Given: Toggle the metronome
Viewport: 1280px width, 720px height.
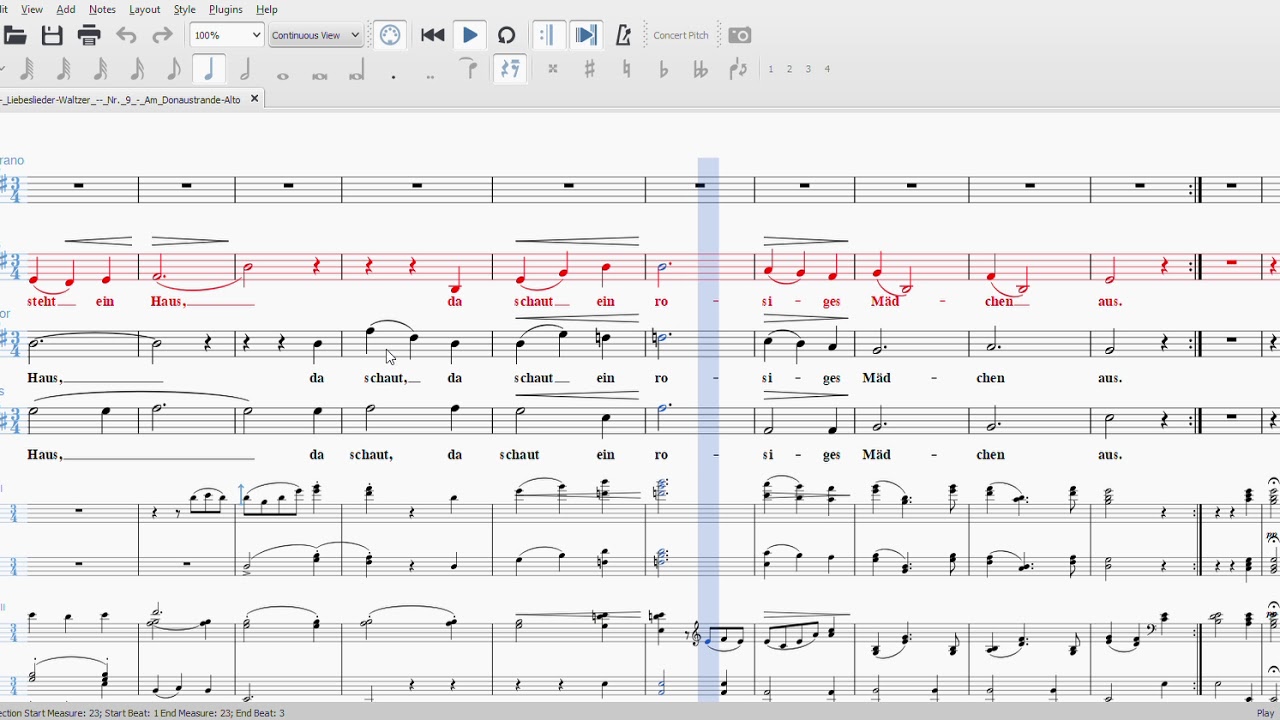Looking at the screenshot, I should (x=623, y=36).
